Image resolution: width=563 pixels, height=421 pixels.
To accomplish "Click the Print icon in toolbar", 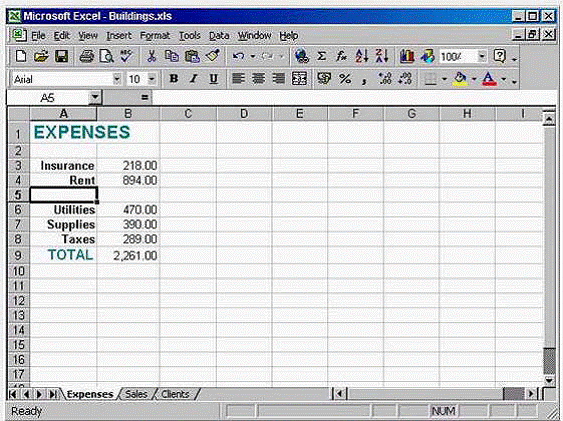I will (x=87, y=56).
